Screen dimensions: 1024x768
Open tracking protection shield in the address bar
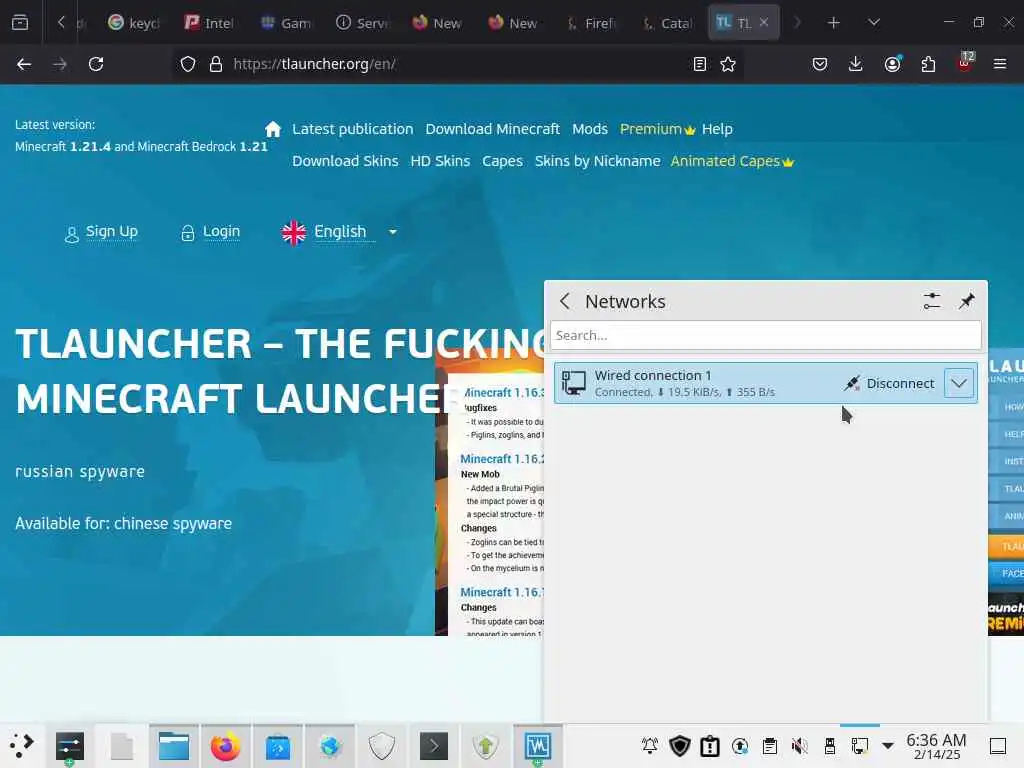click(x=188, y=64)
